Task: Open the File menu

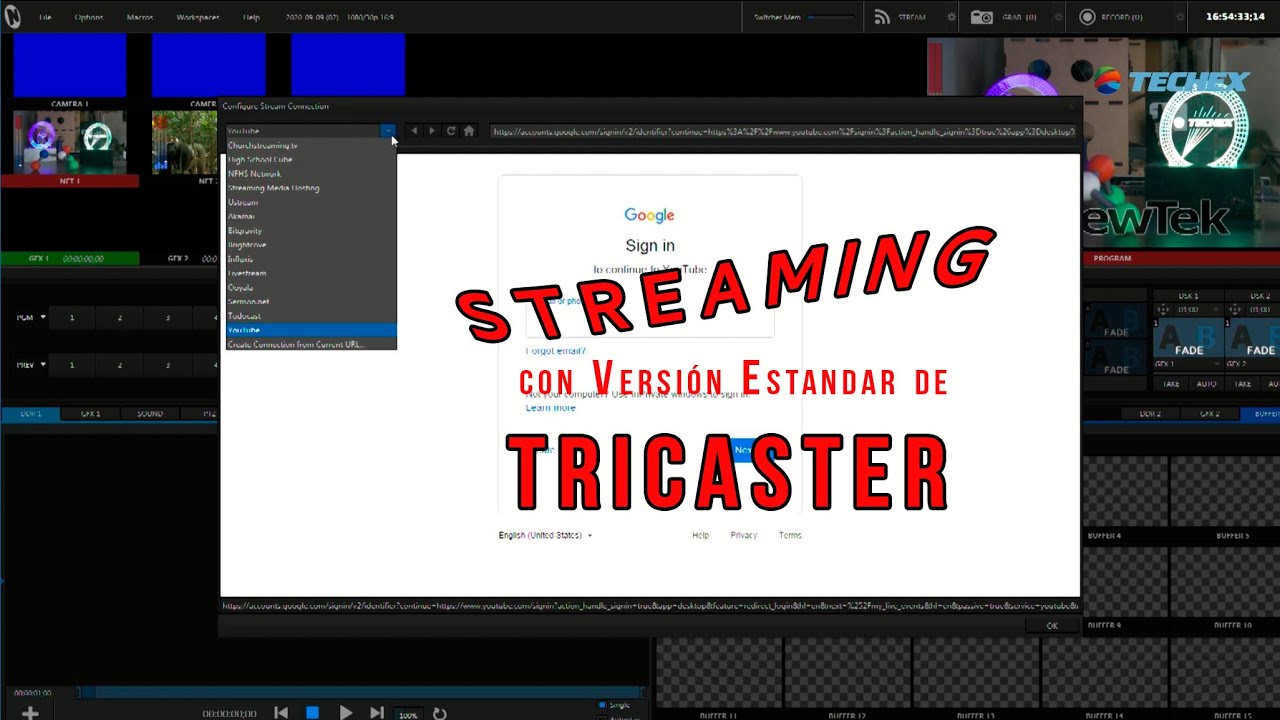Action: (x=45, y=17)
